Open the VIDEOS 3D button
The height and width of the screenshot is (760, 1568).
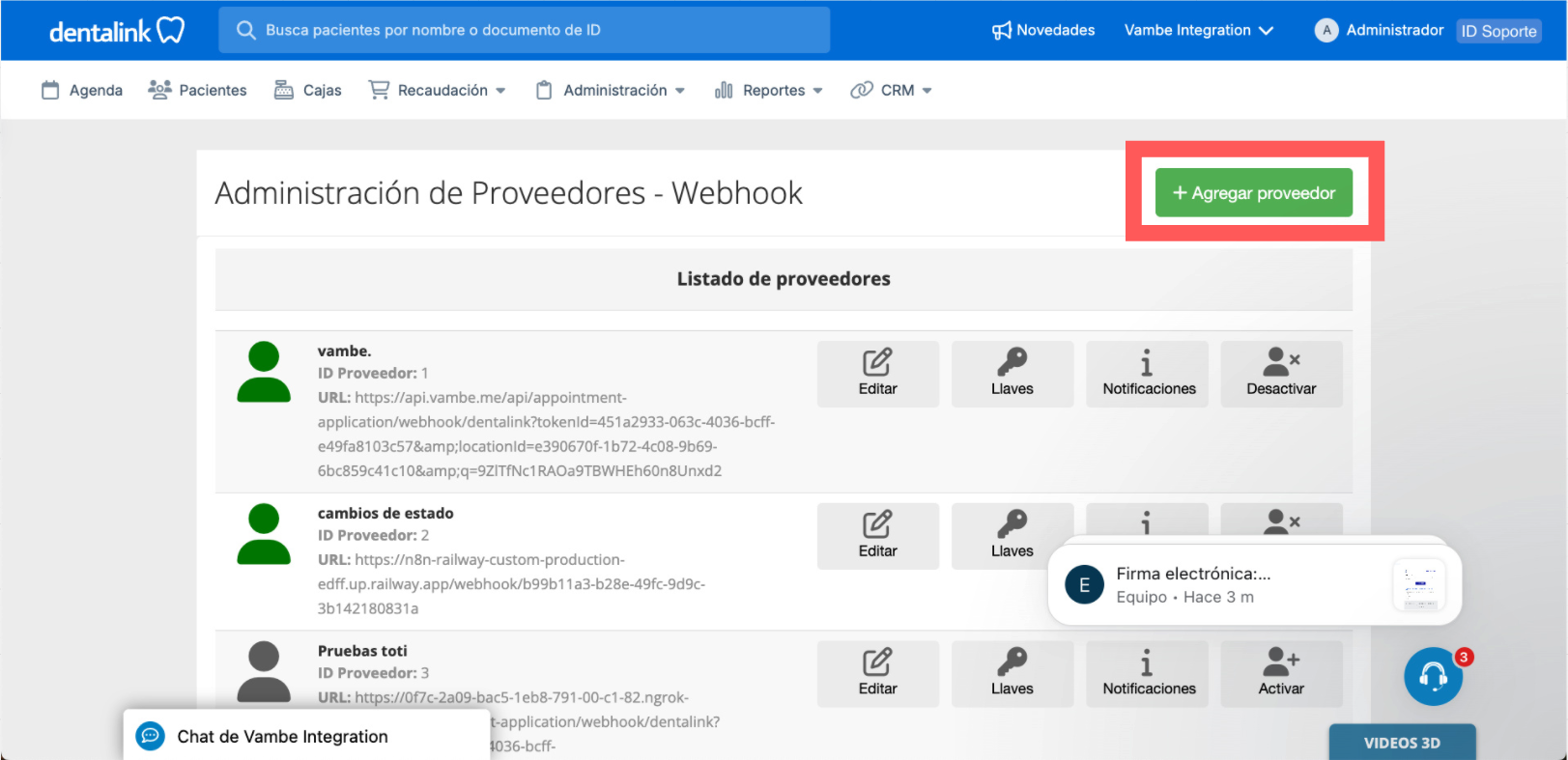(1402, 743)
